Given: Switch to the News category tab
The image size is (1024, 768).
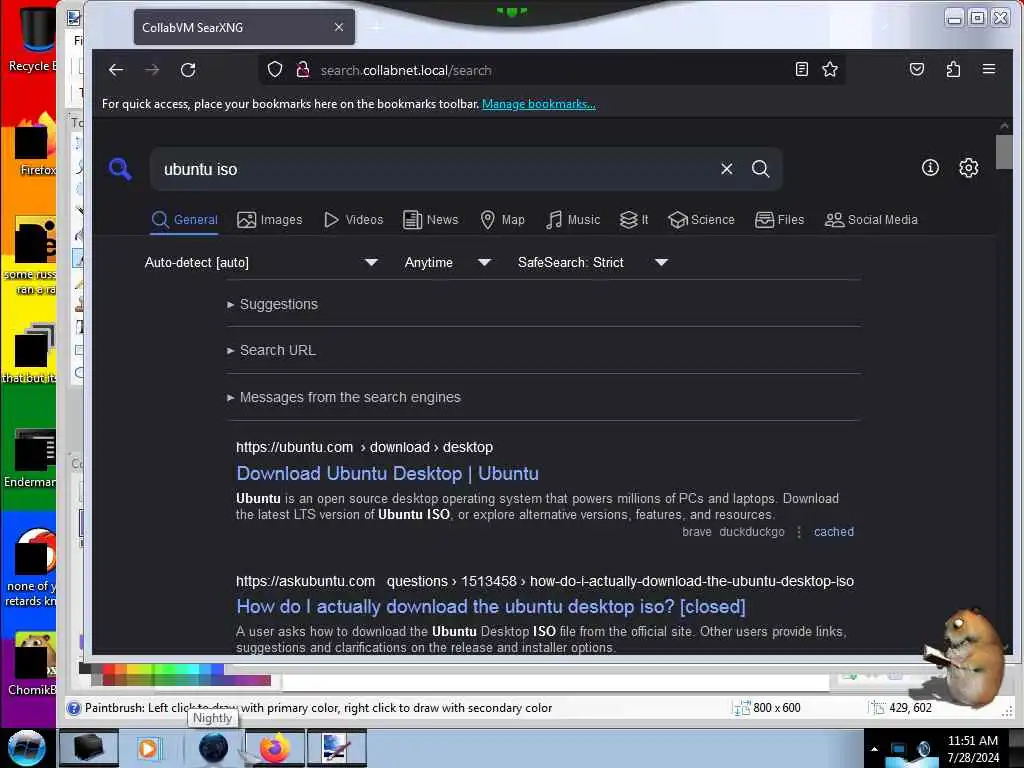Looking at the screenshot, I should 431,220.
